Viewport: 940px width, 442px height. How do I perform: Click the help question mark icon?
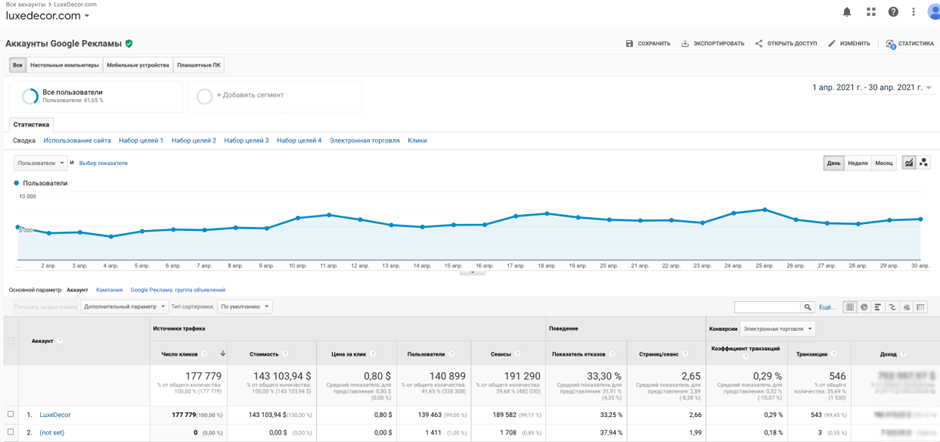[893, 12]
